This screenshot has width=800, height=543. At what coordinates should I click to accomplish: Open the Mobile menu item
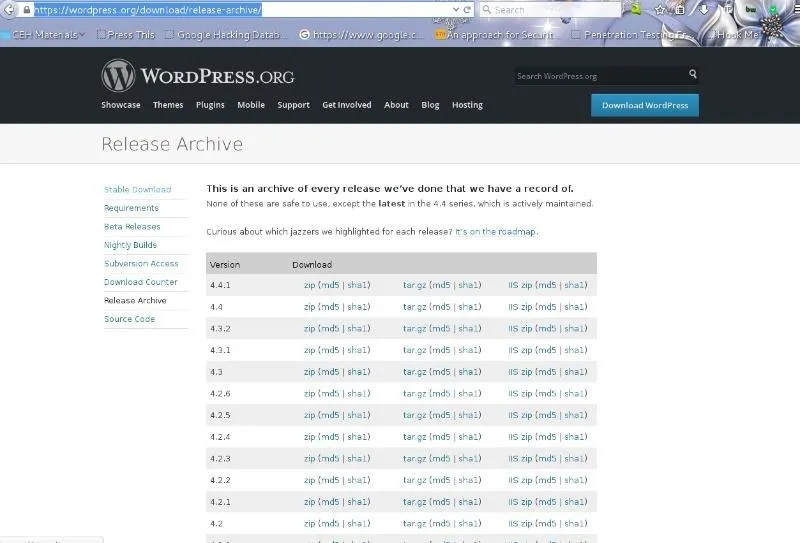(251, 105)
